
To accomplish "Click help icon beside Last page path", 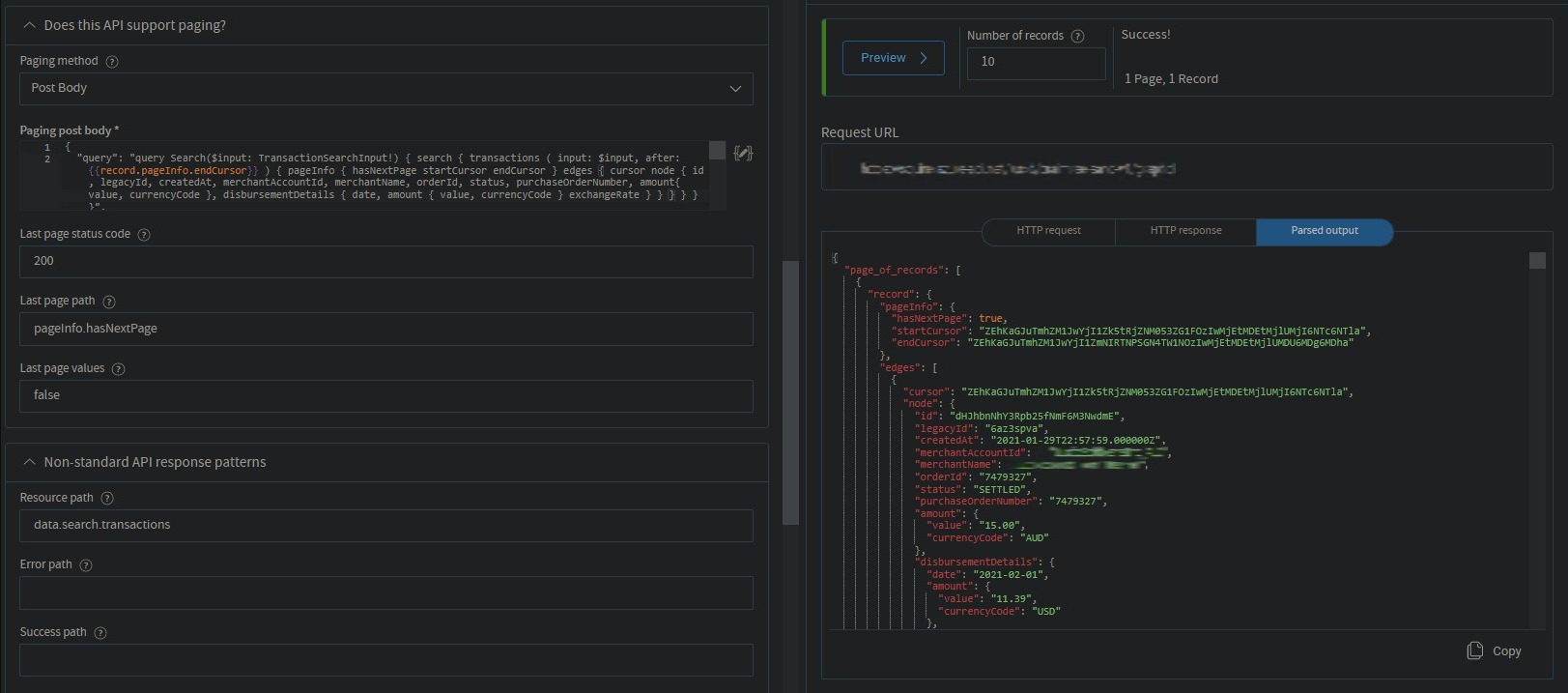I will coord(109,302).
